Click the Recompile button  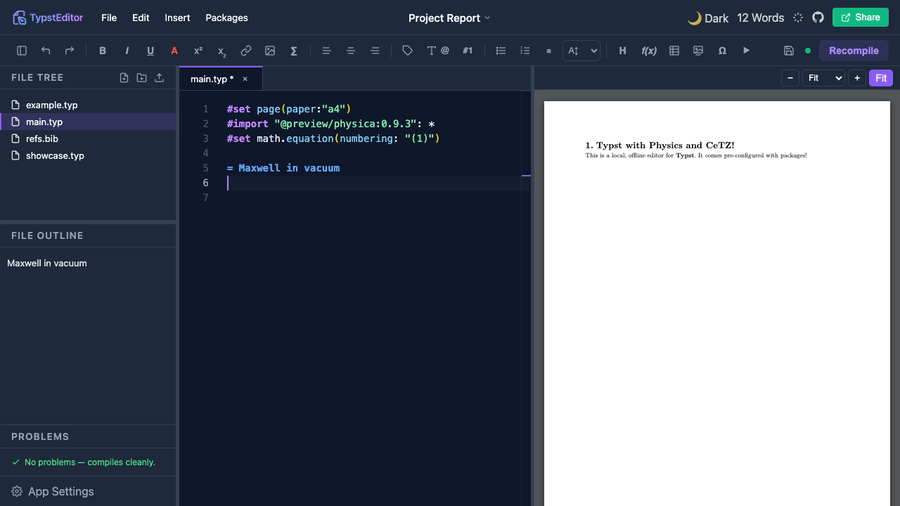point(854,50)
